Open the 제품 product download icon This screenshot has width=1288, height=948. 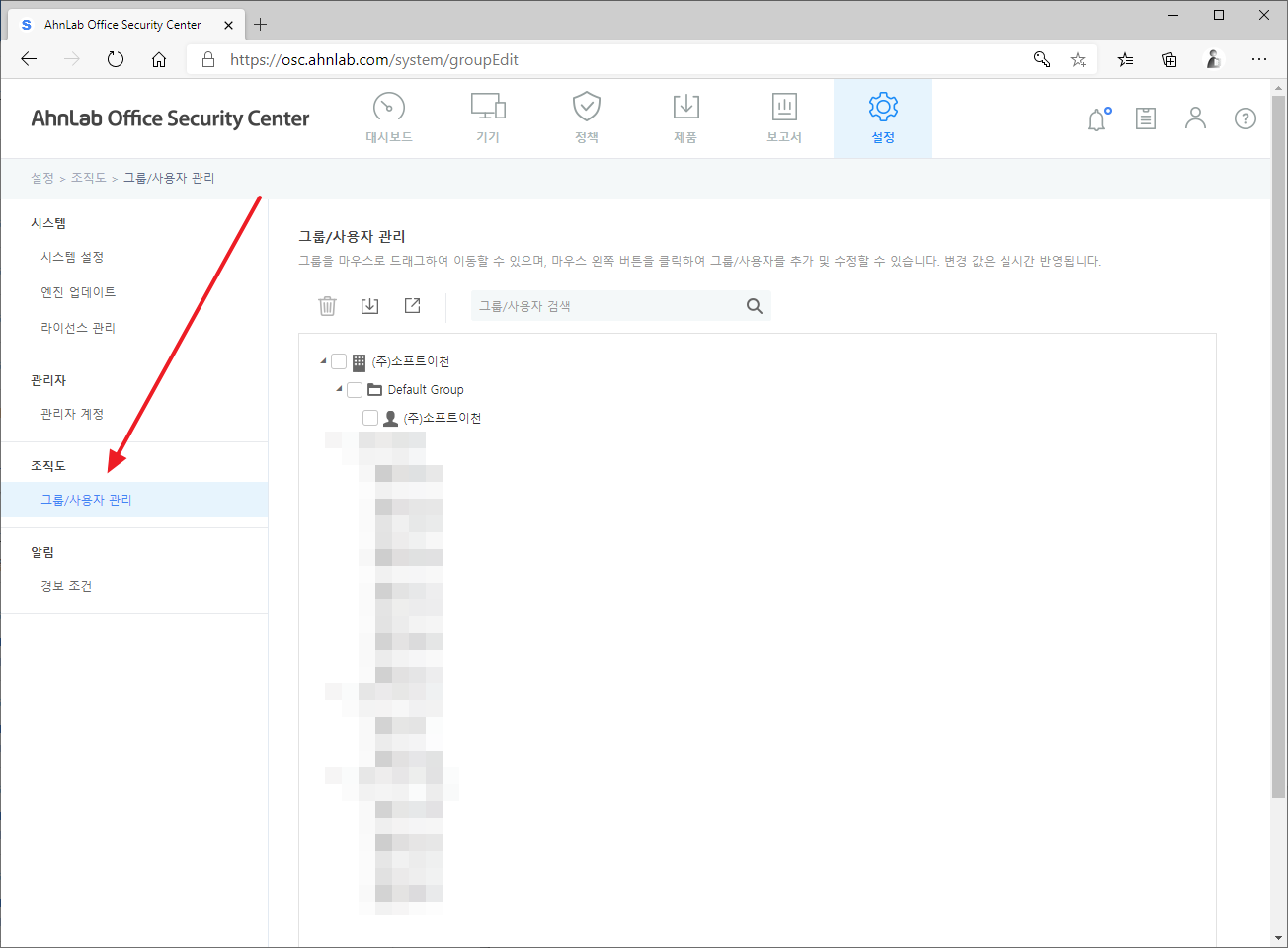pos(685,118)
